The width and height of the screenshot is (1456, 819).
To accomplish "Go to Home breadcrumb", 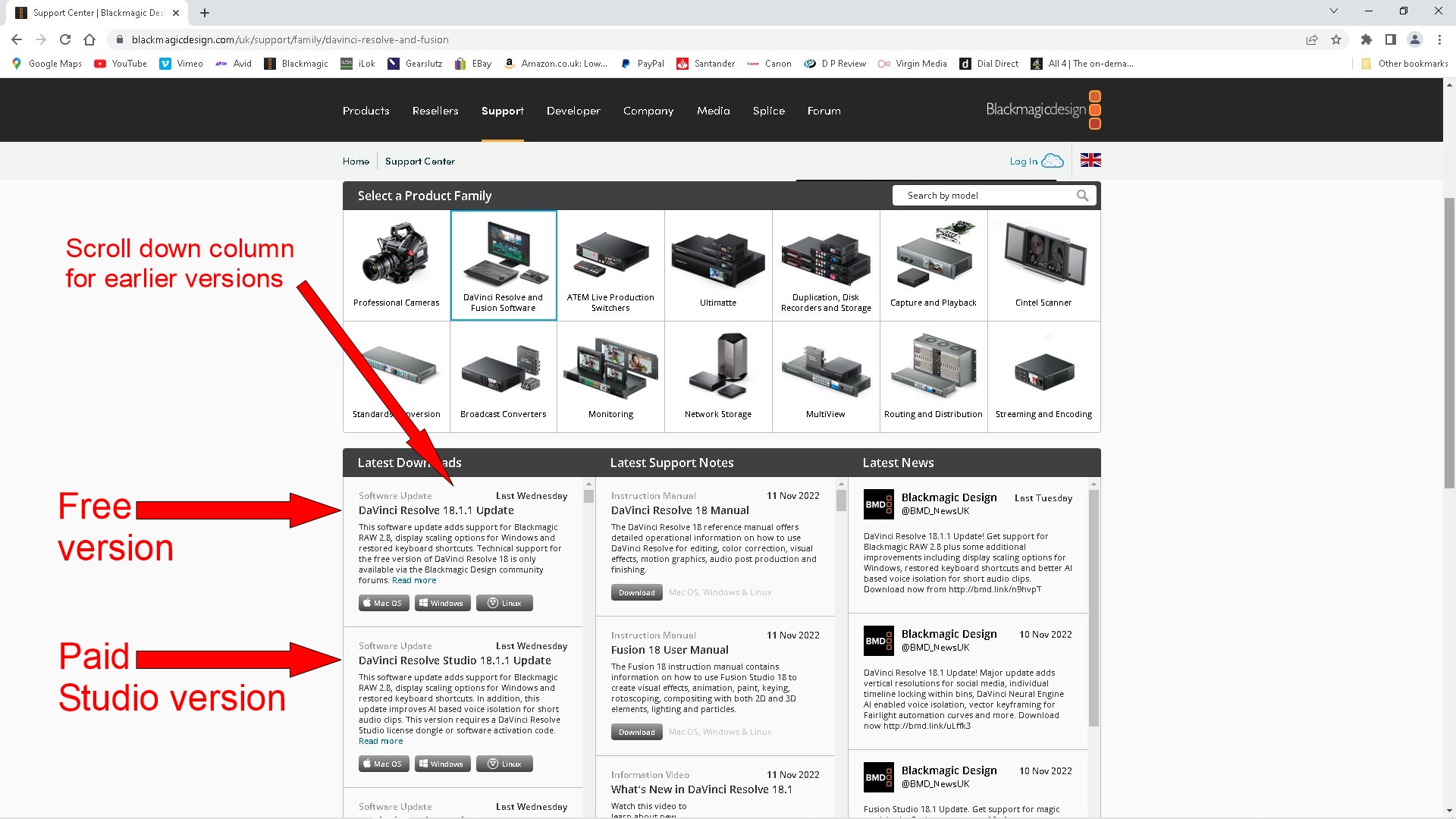I will point(356,162).
